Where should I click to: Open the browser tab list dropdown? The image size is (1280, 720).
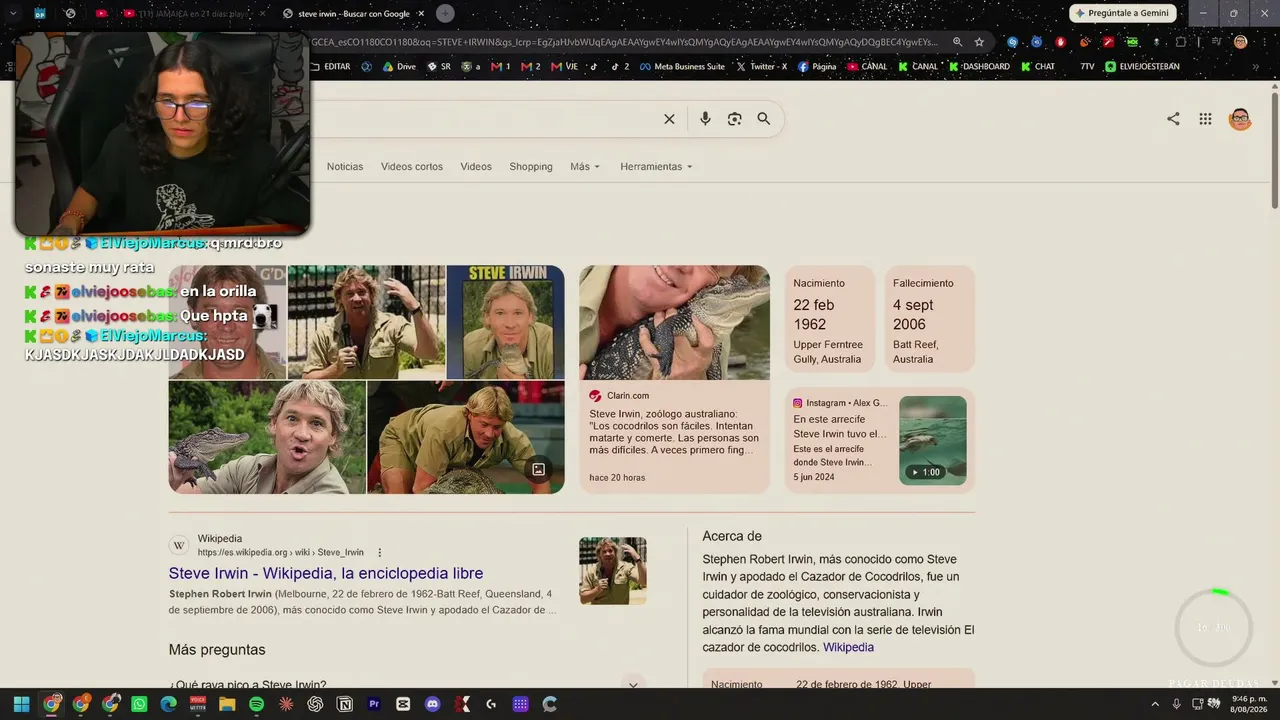click(13, 13)
